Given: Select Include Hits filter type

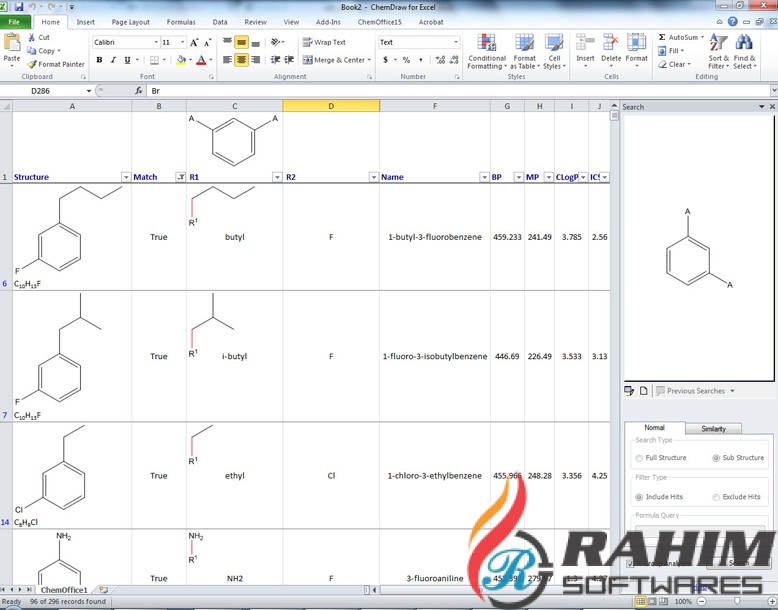Looking at the screenshot, I should (639, 497).
